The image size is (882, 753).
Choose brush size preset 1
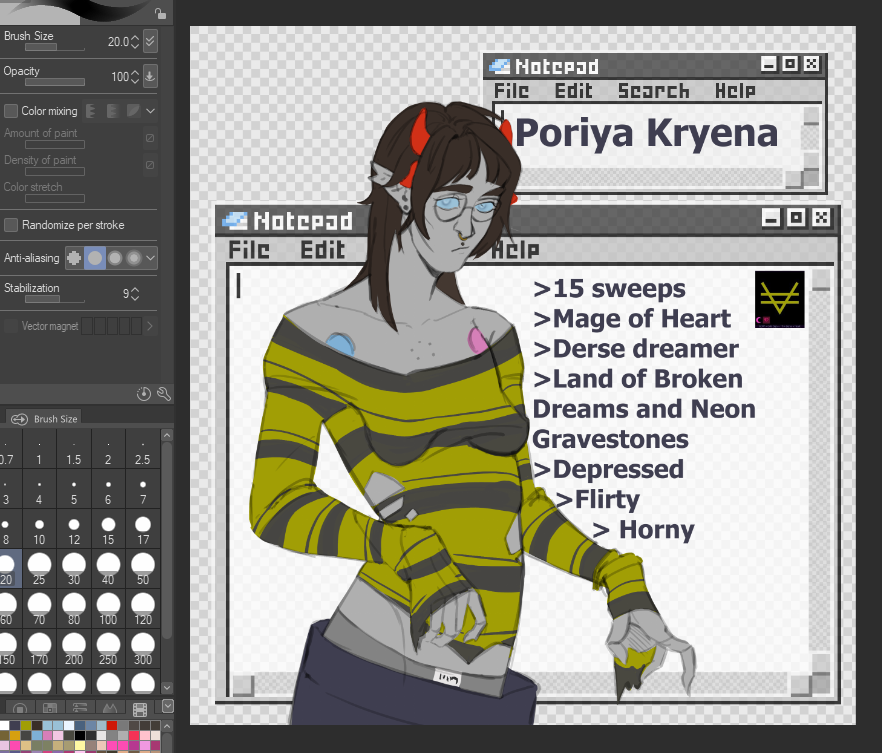(39, 450)
